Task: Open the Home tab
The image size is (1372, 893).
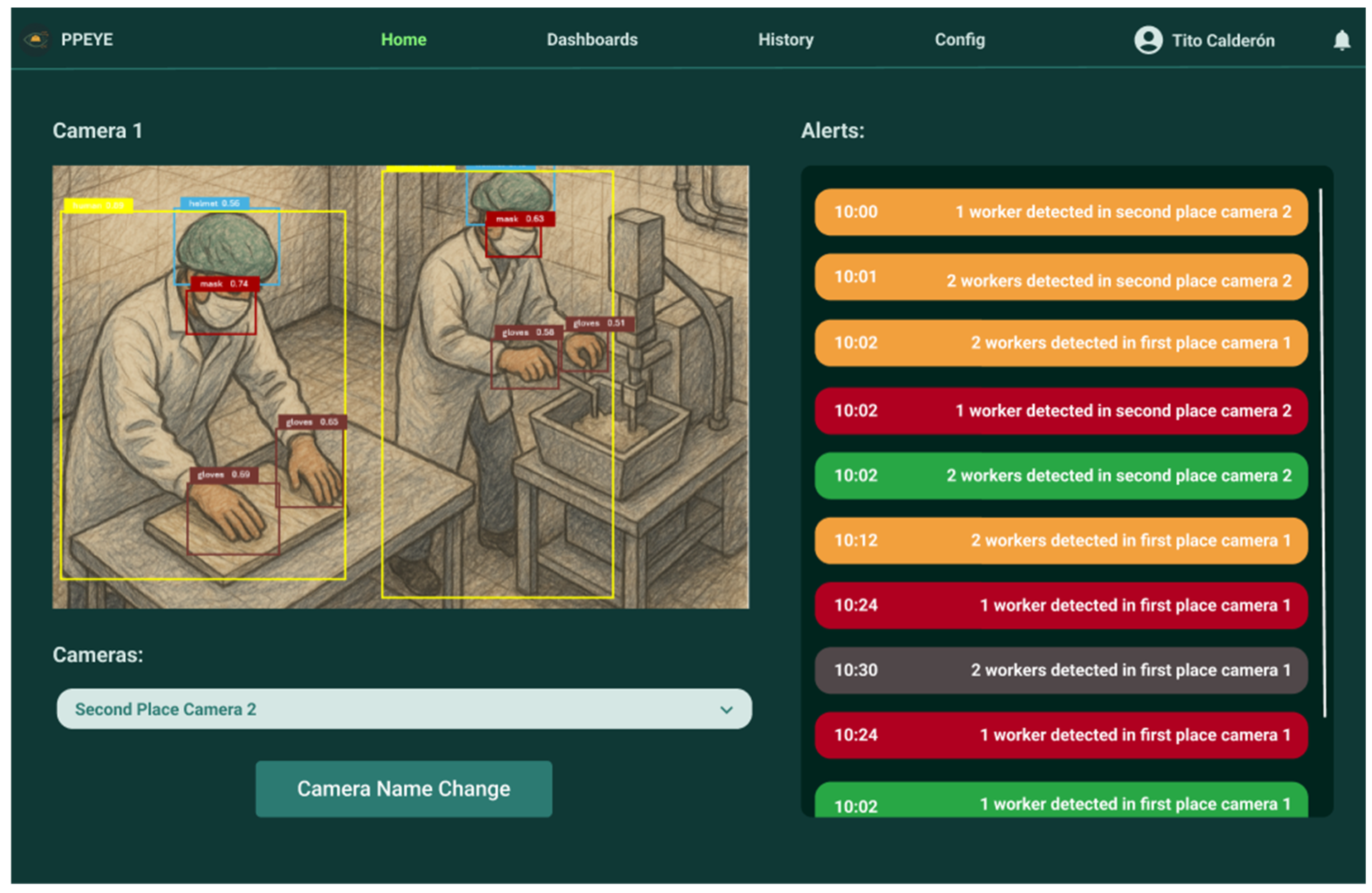Action: point(403,40)
